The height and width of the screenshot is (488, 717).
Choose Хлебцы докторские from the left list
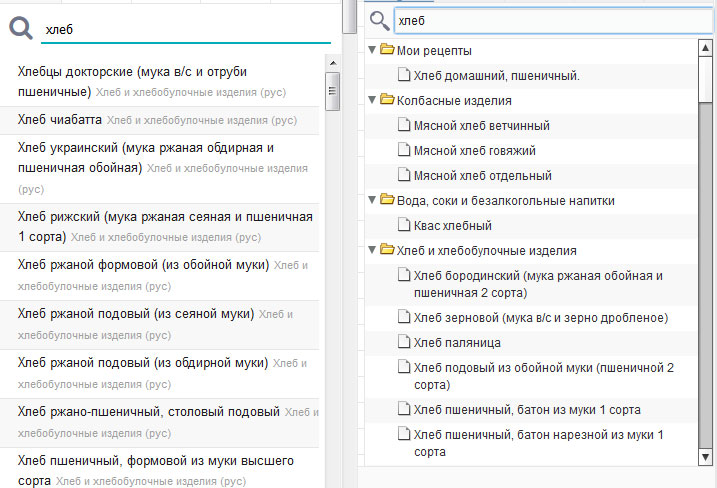tap(132, 72)
